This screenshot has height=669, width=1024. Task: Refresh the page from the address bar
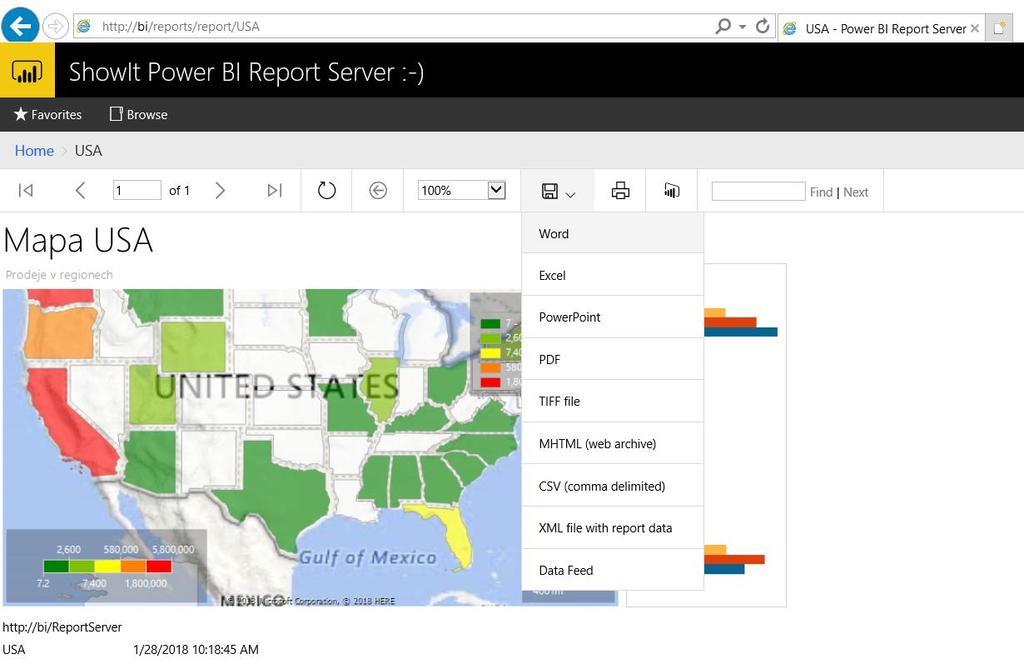click(x=762, y=26)
